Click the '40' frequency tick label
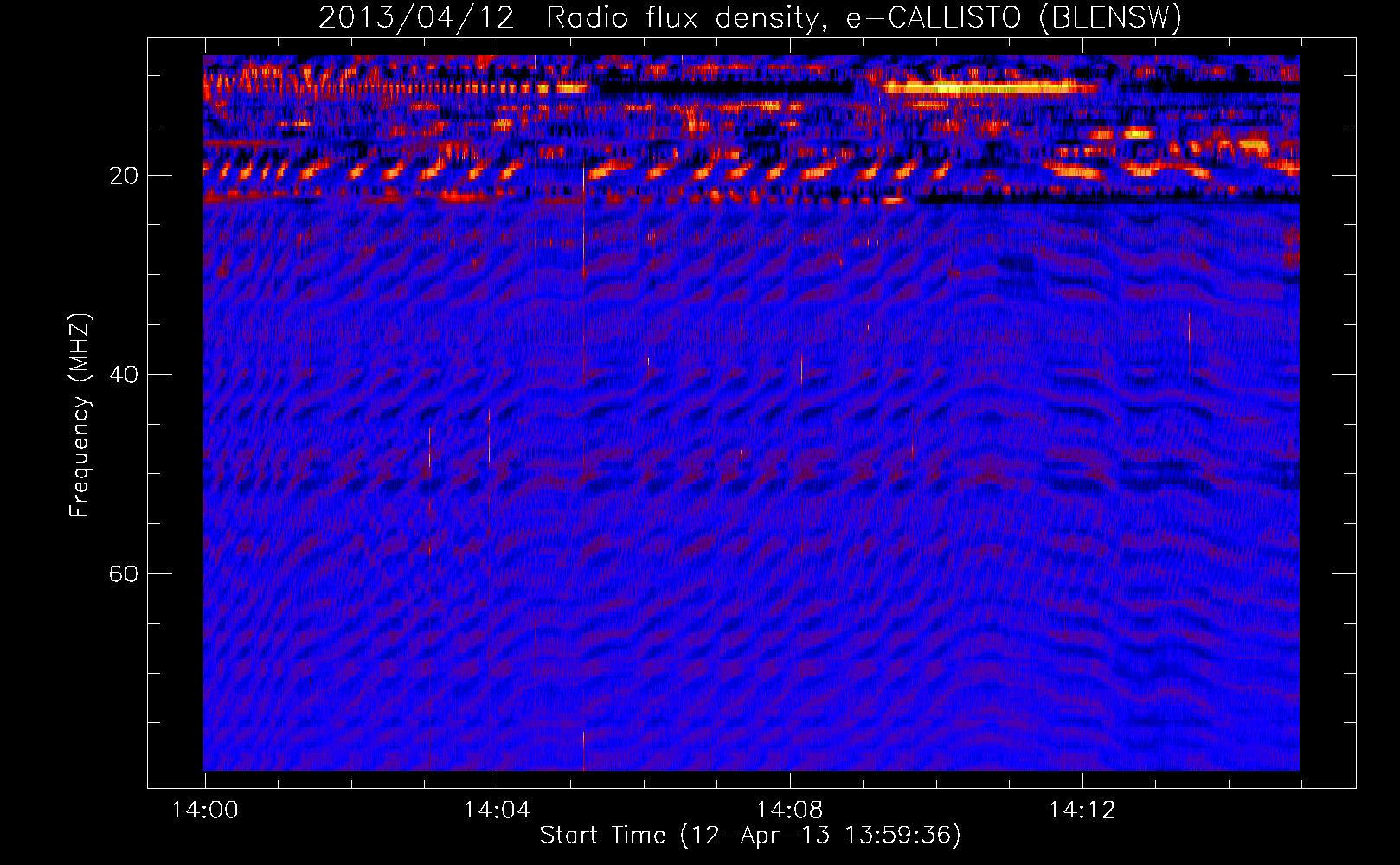Image resolution: width=1400 pixels, height=865 pixels. 124,375
